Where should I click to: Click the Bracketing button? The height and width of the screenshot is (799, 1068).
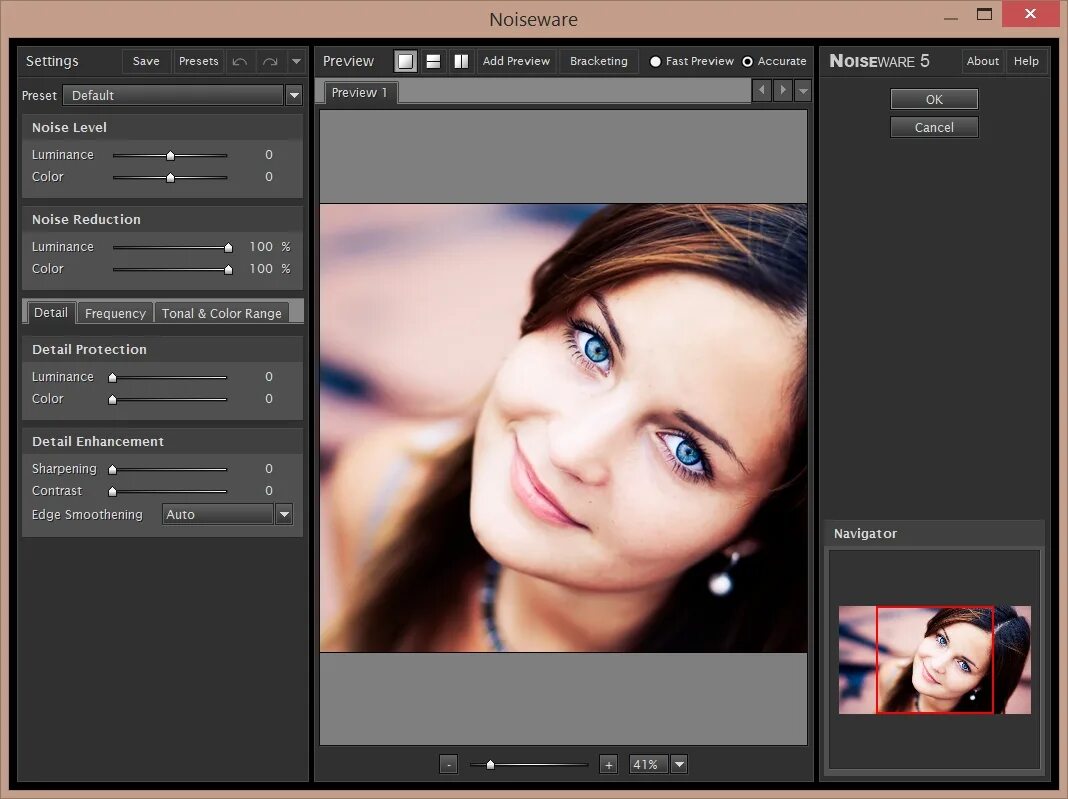[x=598, y=61]
